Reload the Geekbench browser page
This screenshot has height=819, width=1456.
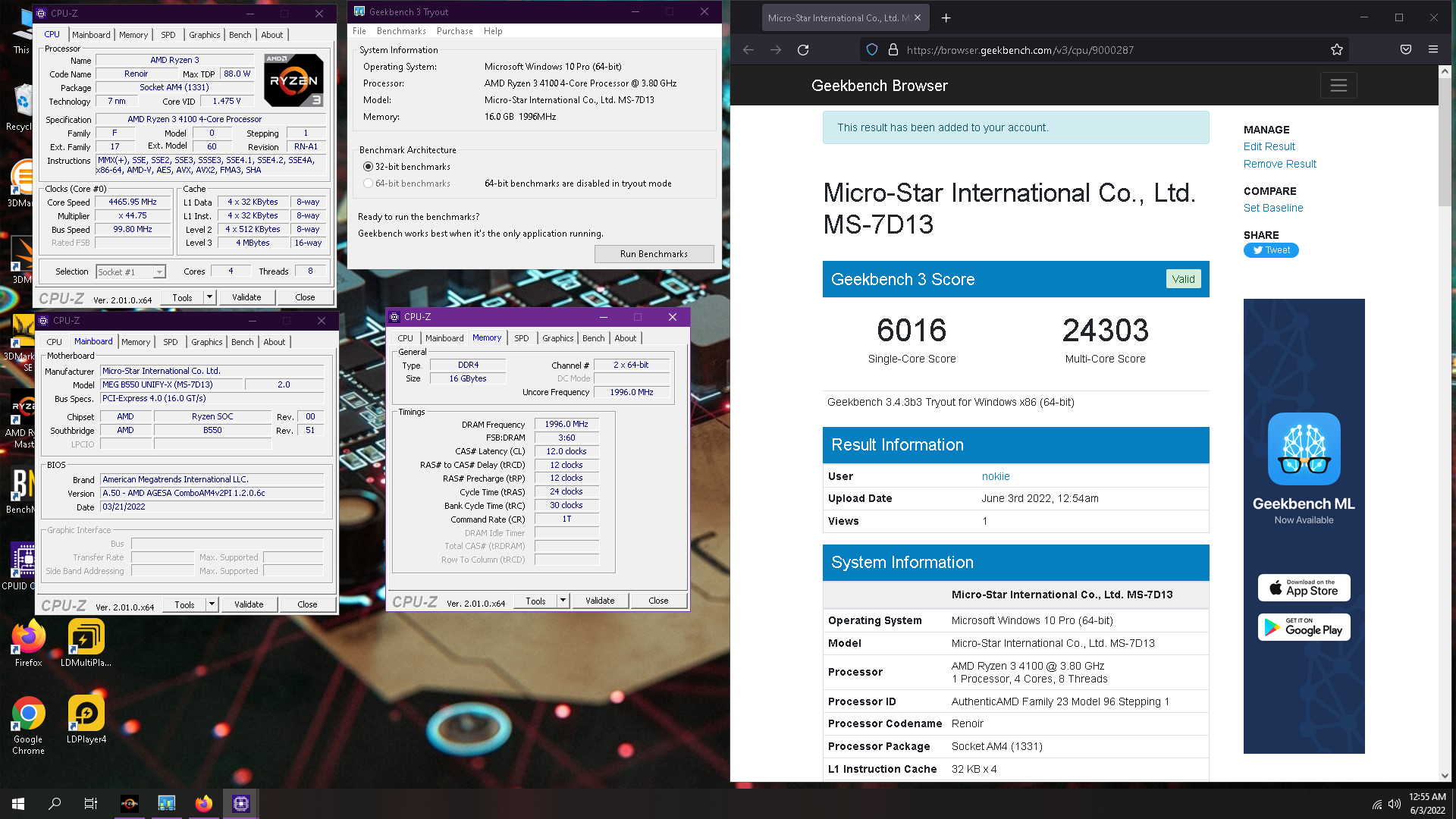coord(803,50)
